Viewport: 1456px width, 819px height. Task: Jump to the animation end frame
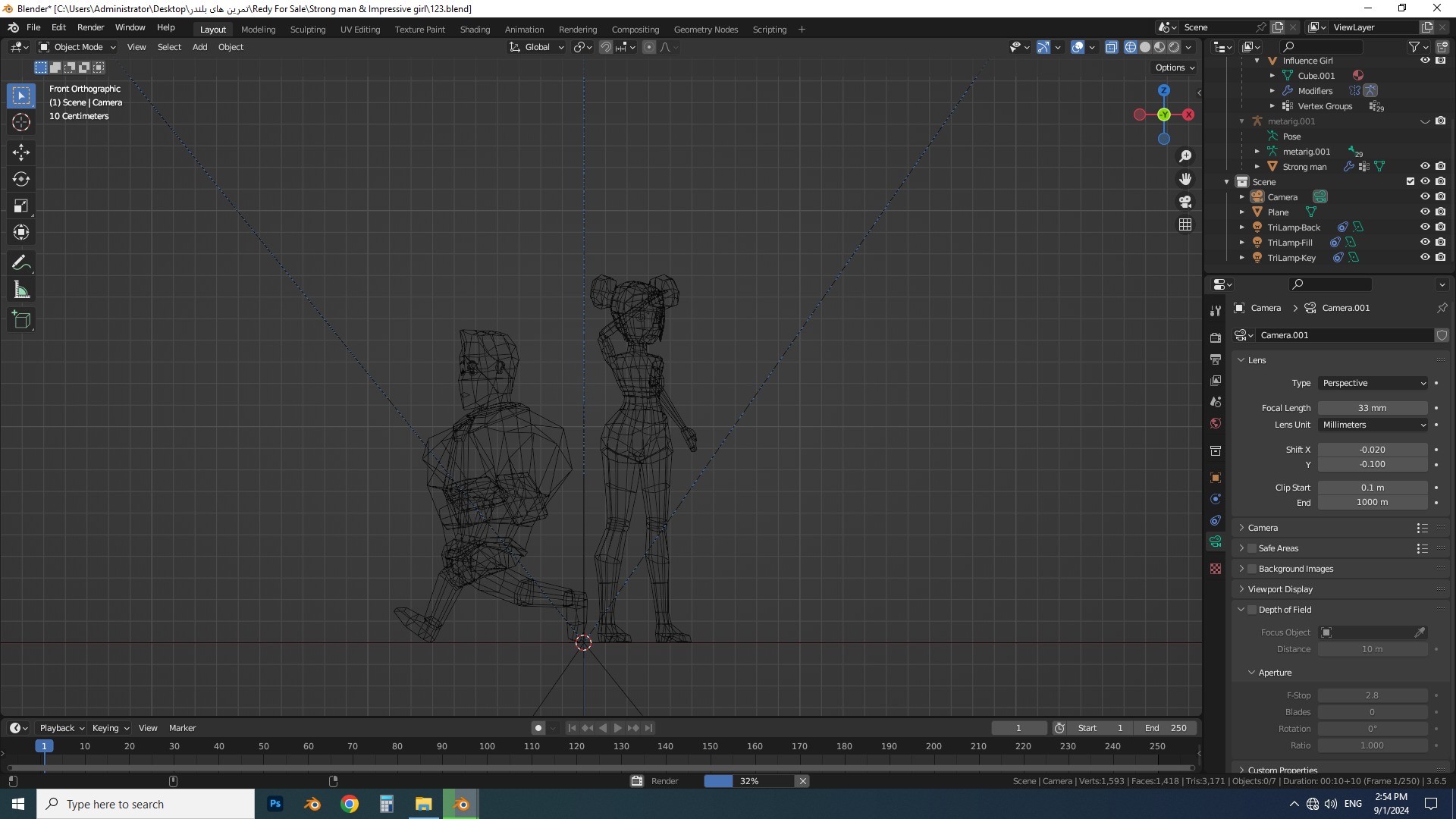pyautogui.click(x=648, y=728)
